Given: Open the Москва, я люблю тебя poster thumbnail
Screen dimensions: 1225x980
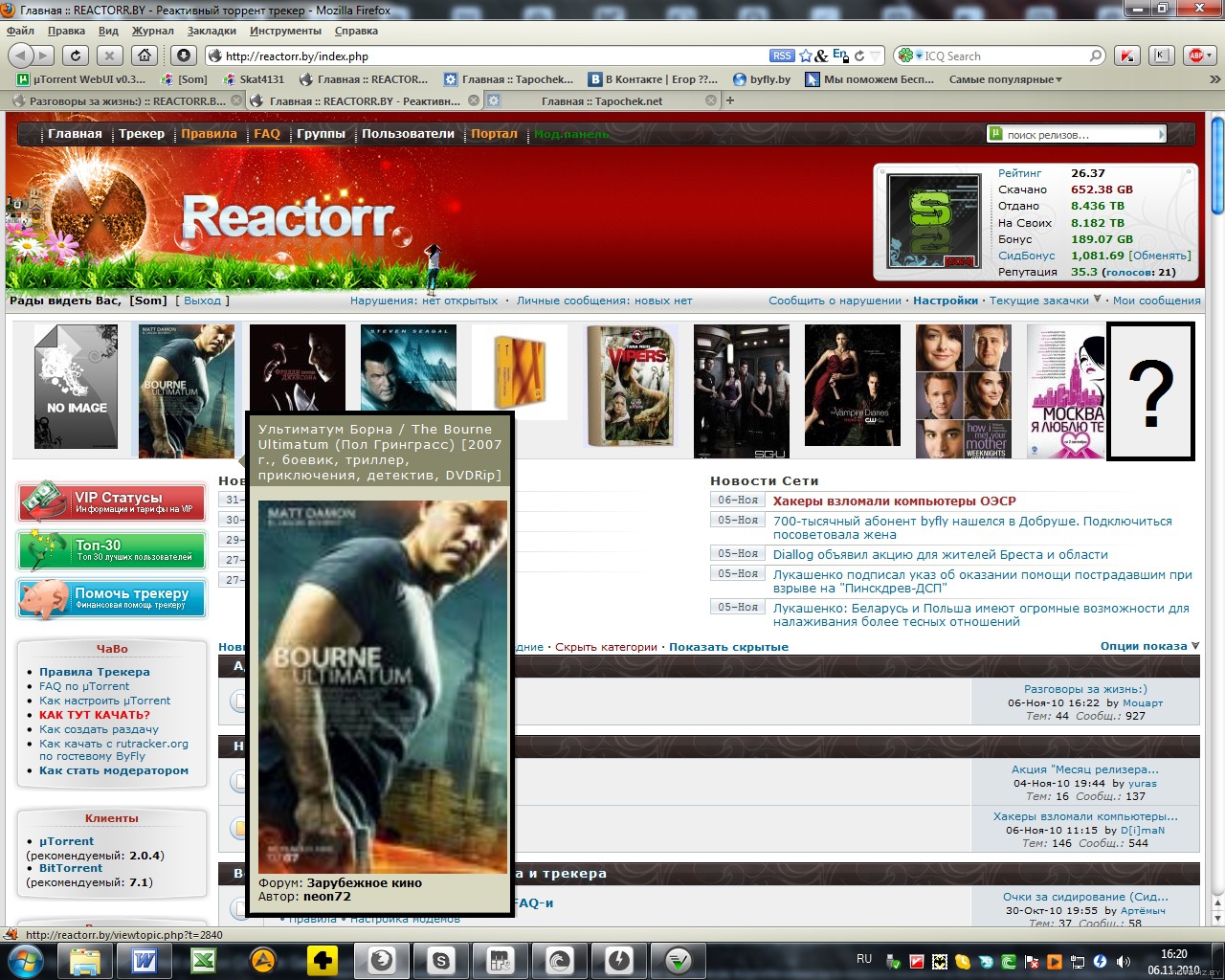Looking at the screenshot, I should [x=1066, y=391].
